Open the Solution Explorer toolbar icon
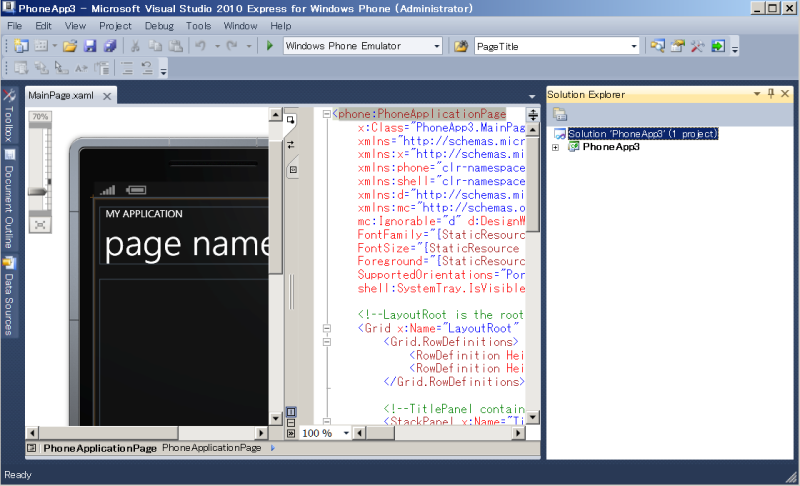 (x=657, y=46)
